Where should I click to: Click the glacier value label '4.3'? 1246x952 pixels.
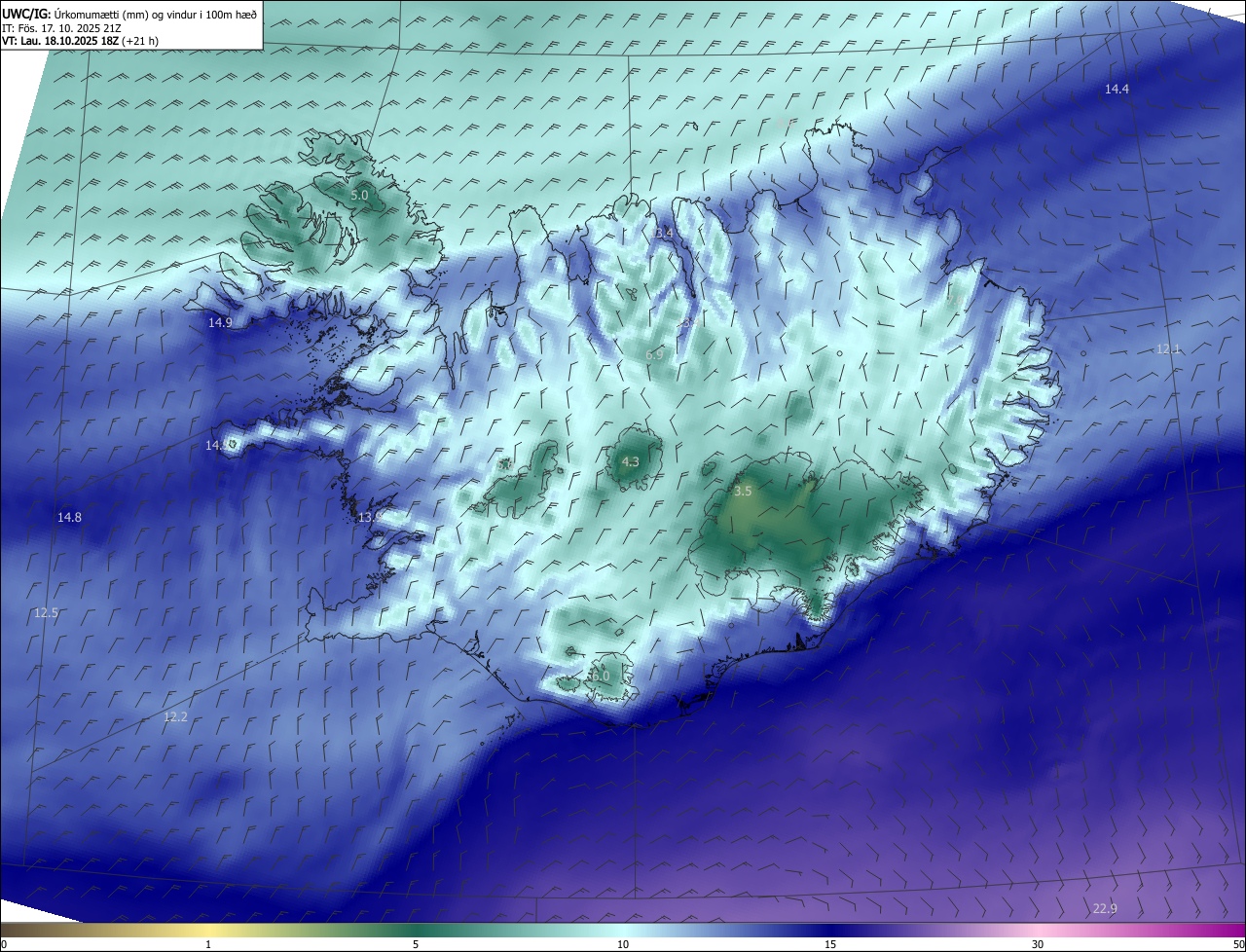(x=630, y=462)
